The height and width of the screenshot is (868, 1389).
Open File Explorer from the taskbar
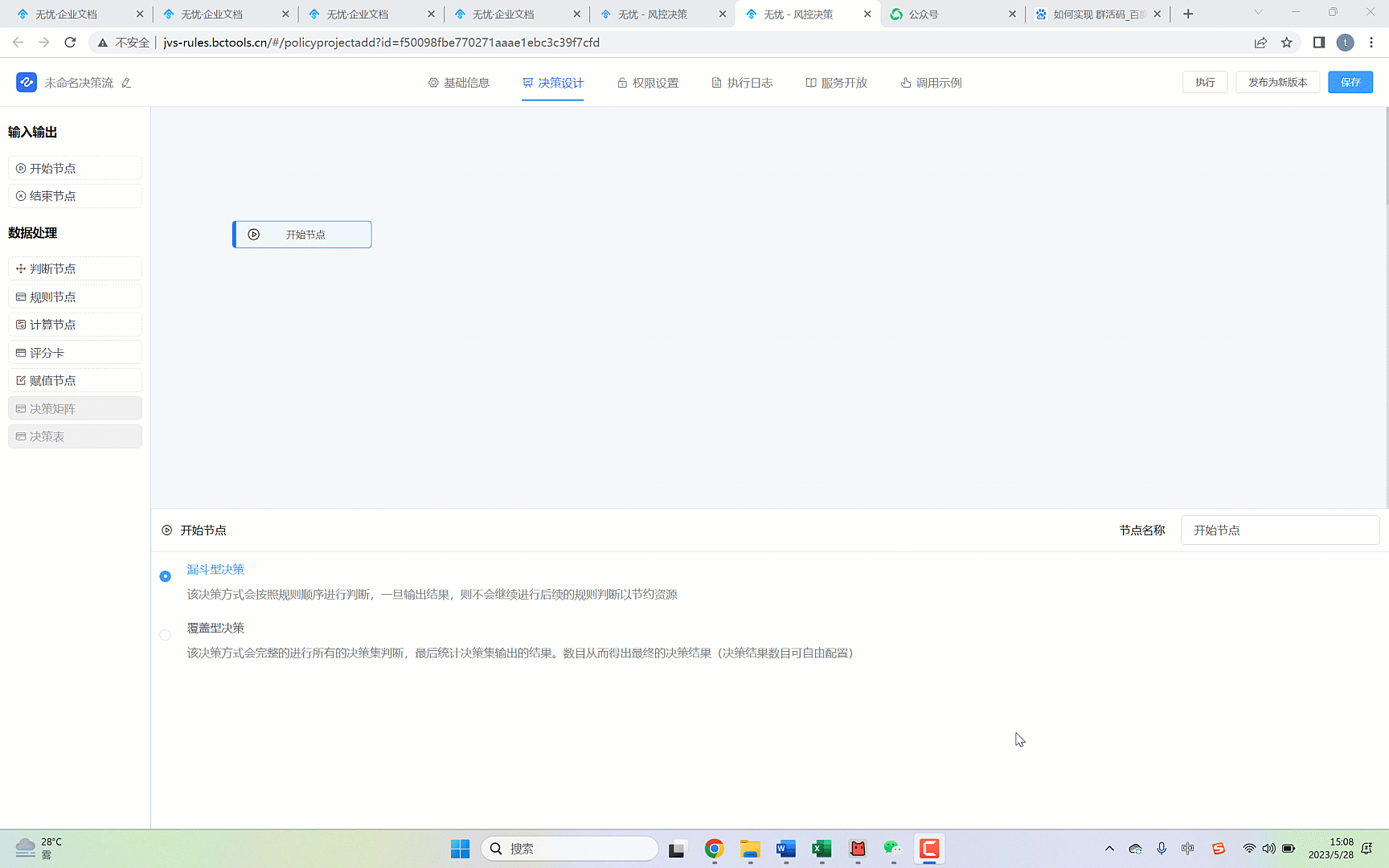(750, 849)
